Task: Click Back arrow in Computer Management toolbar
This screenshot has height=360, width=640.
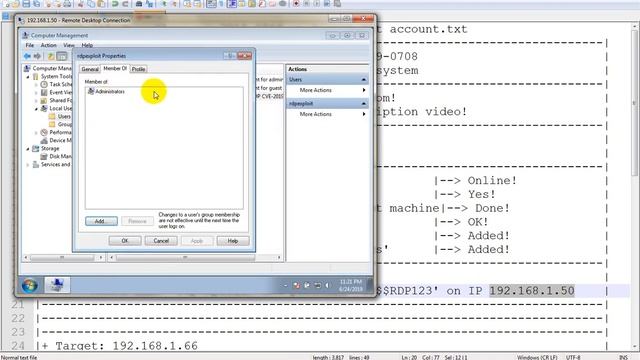Action: pos(27,56)
